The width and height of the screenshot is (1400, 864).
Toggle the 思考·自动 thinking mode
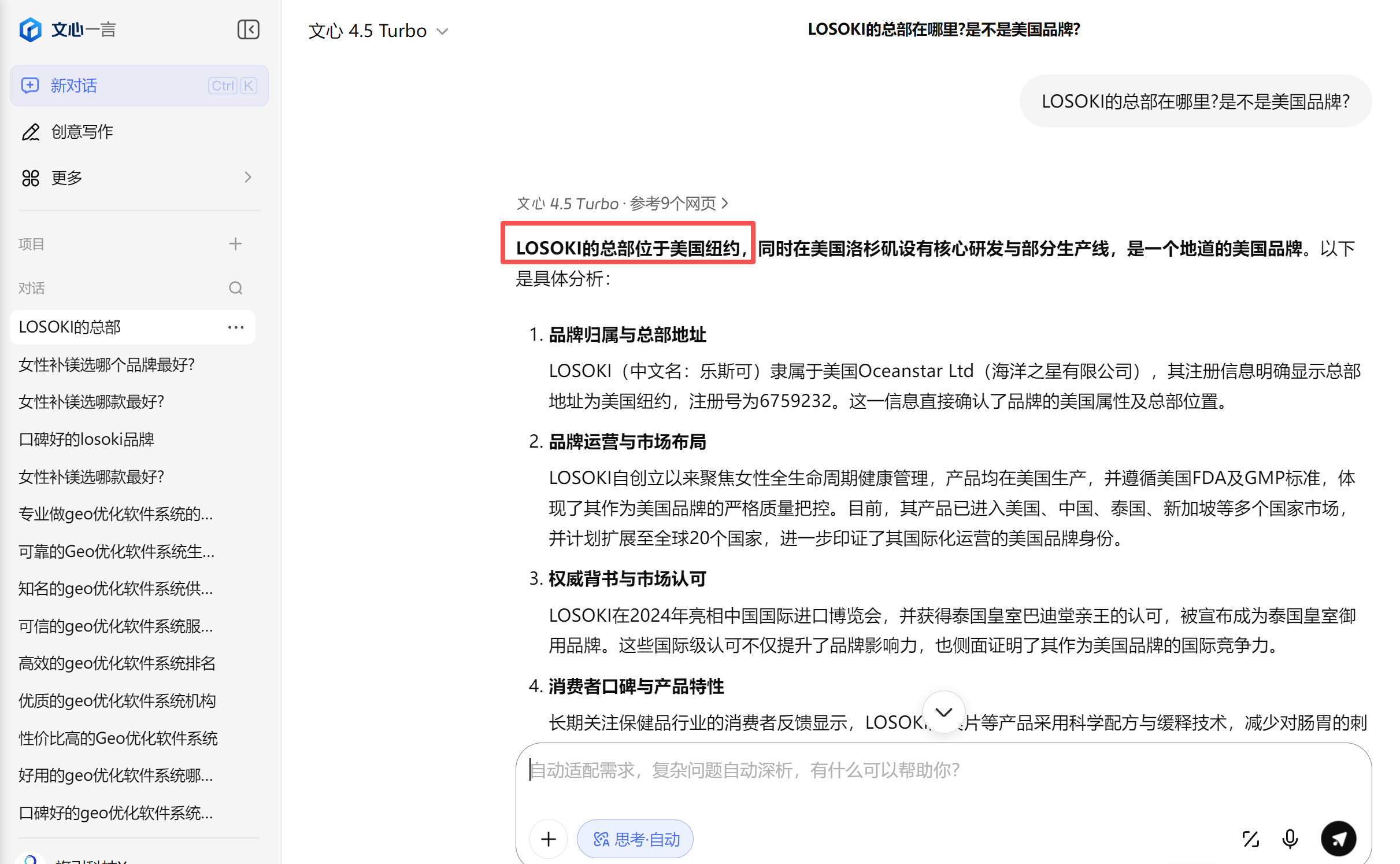(635, 839)
